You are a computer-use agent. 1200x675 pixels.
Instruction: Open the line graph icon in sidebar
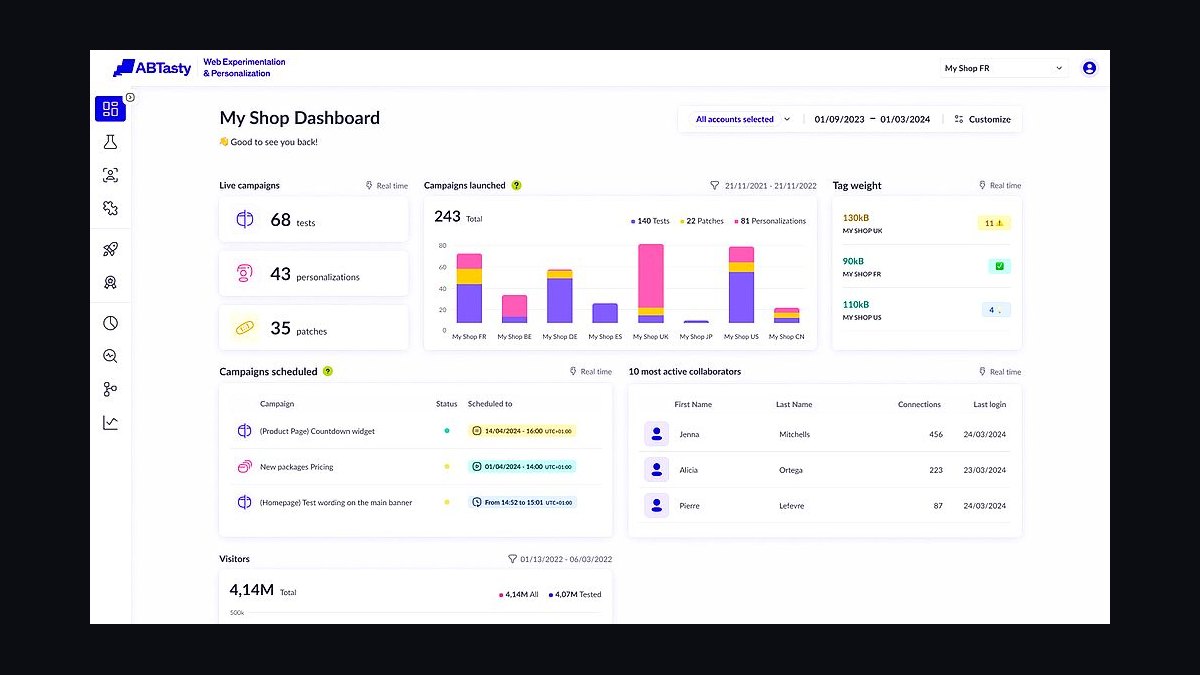tap(110, 423)
